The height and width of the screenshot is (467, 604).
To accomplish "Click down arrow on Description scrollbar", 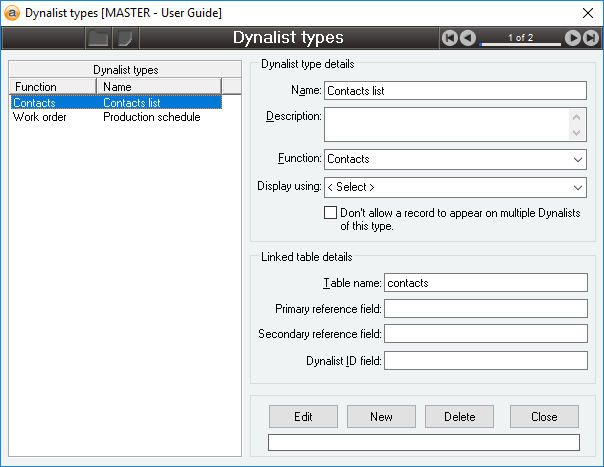I will [578, 133].
